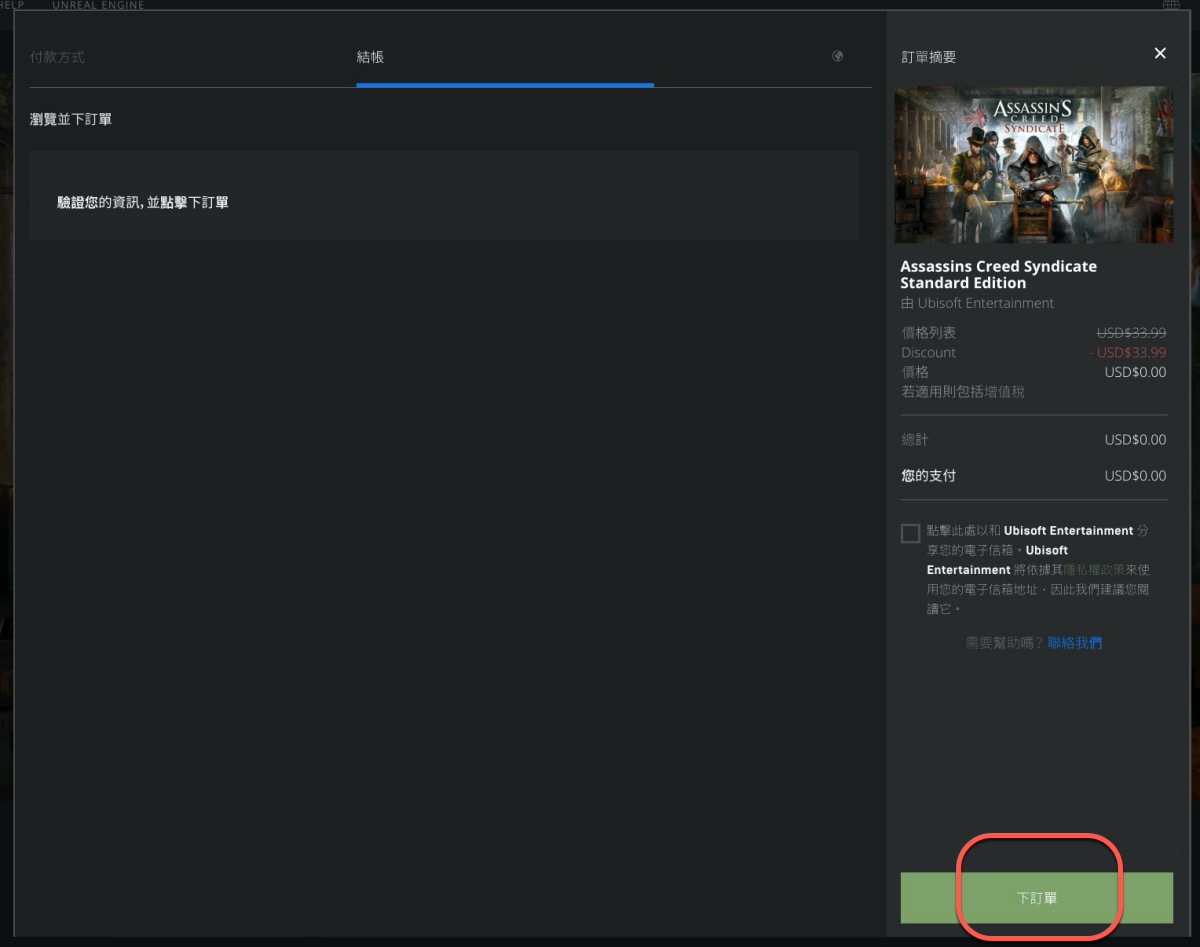Click the 瀏覽並下訂單 heading
Image resolution: width=1200 pixels, height=947 pixels.
[71, 119]
